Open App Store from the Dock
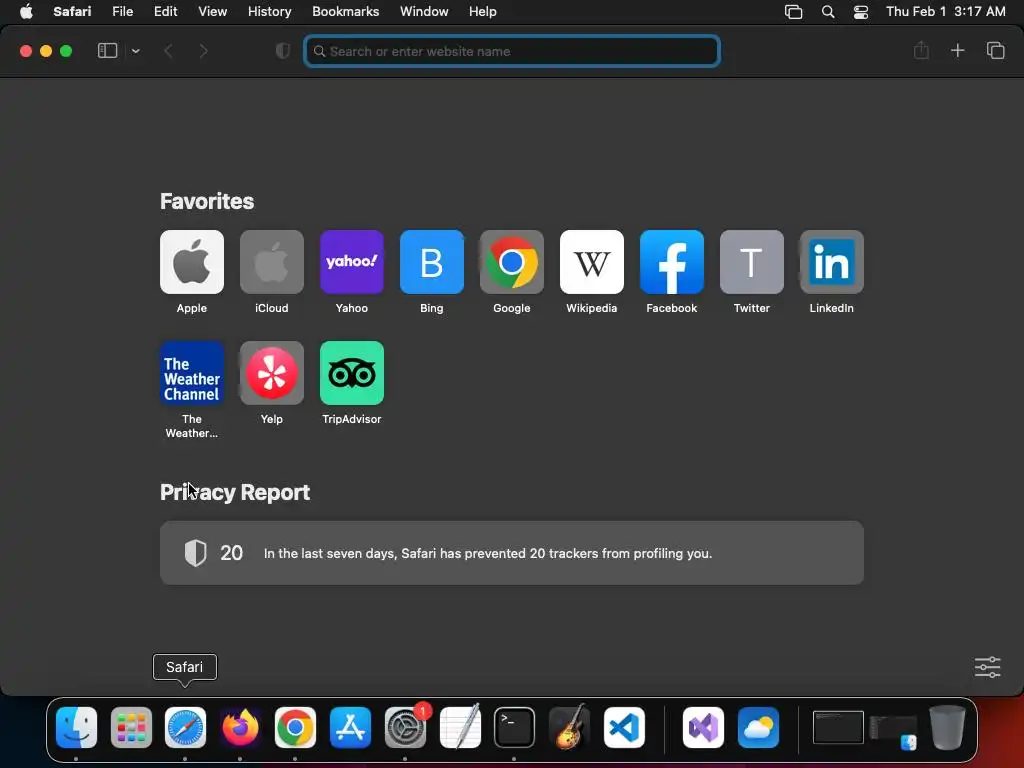 click(350, 727)
